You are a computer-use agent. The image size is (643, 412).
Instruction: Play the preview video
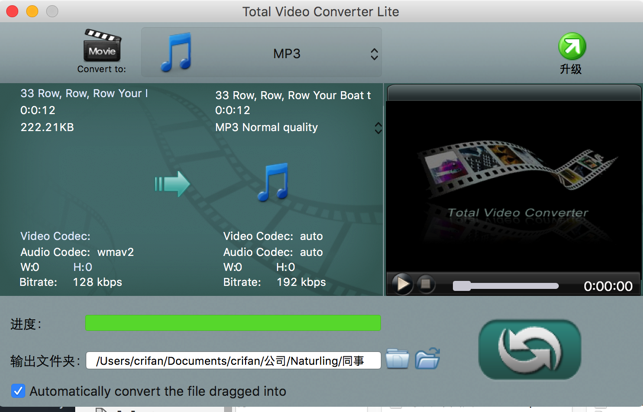(x=401, y=284)
